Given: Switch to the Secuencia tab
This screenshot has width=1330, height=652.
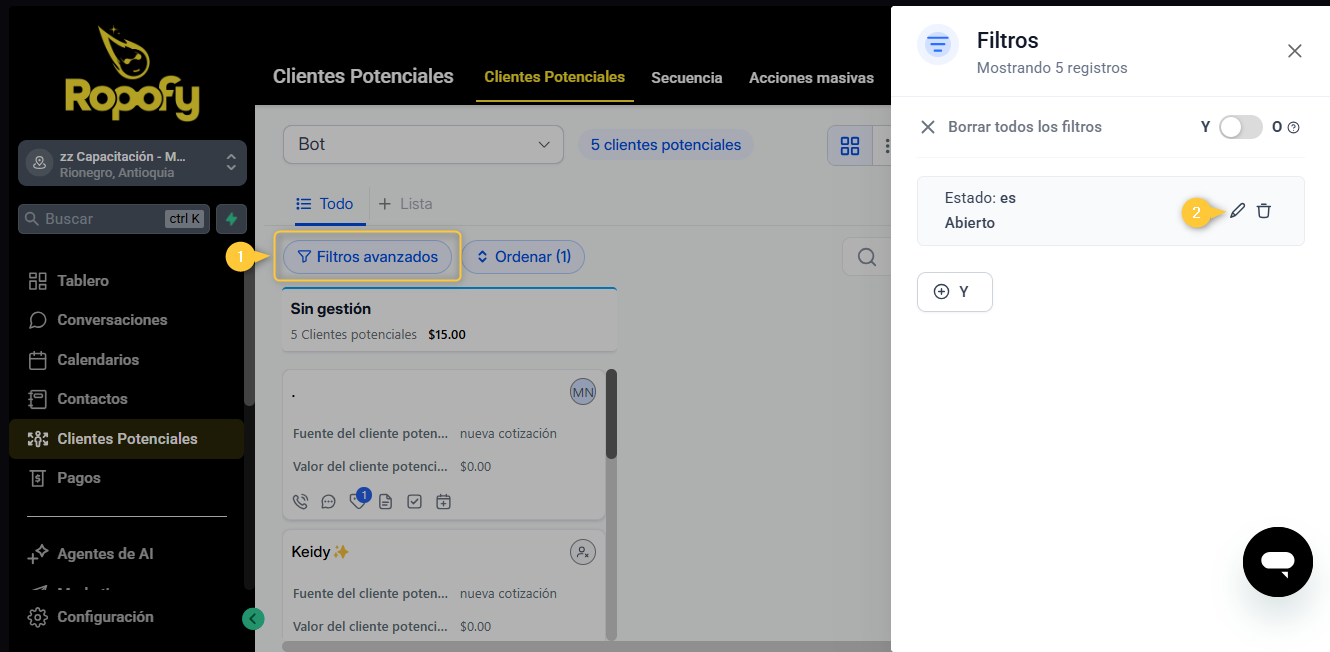Looking at the screenshot, I should (686, 78).
